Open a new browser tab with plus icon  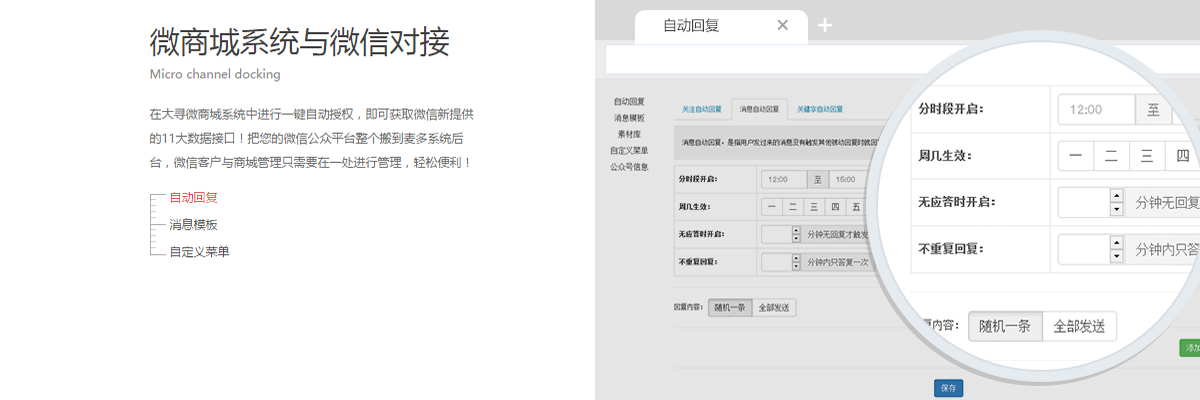pyautogui.click(x=825, y=26)
